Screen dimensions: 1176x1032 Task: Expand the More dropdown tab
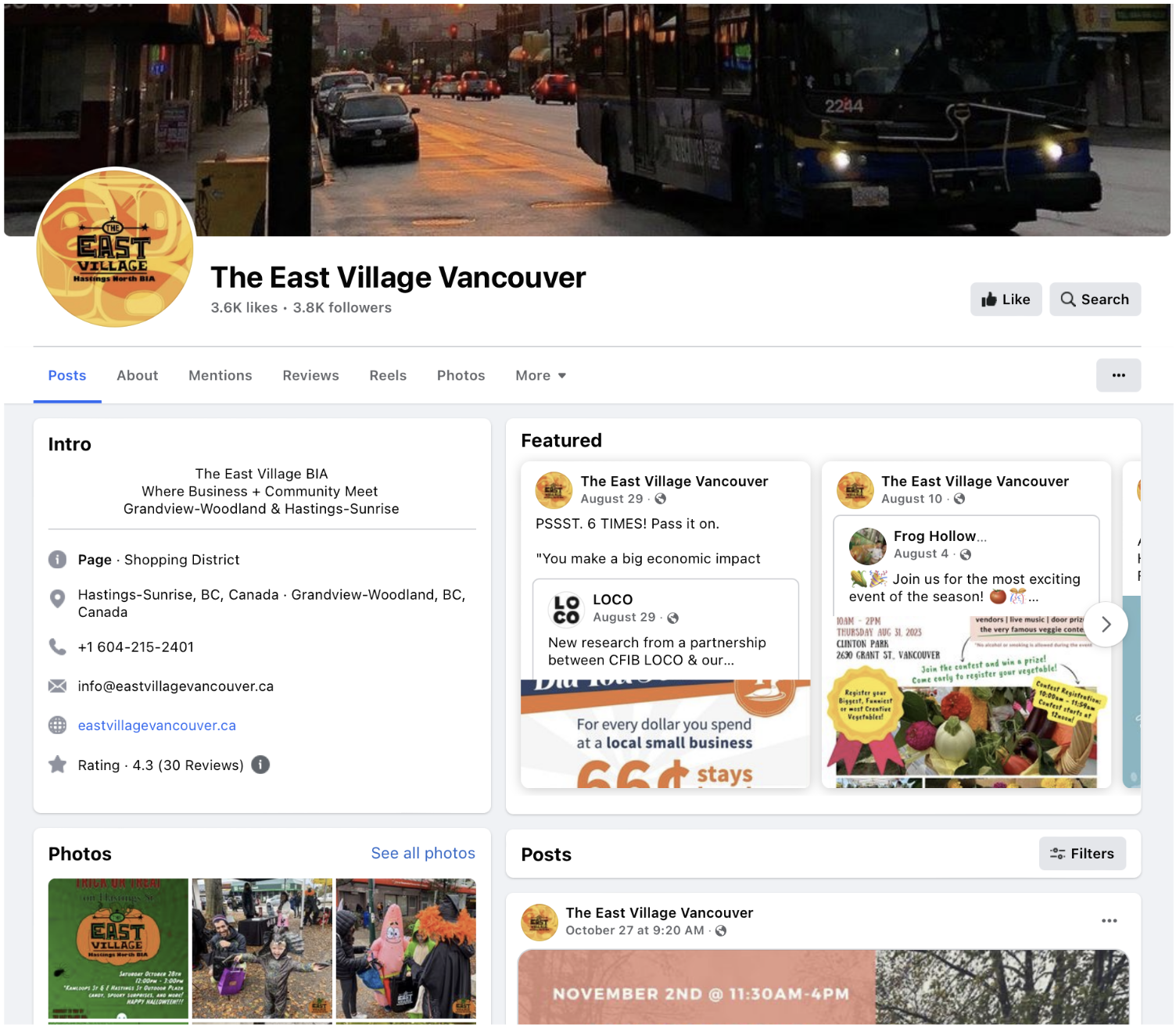(x=540, y=375)
